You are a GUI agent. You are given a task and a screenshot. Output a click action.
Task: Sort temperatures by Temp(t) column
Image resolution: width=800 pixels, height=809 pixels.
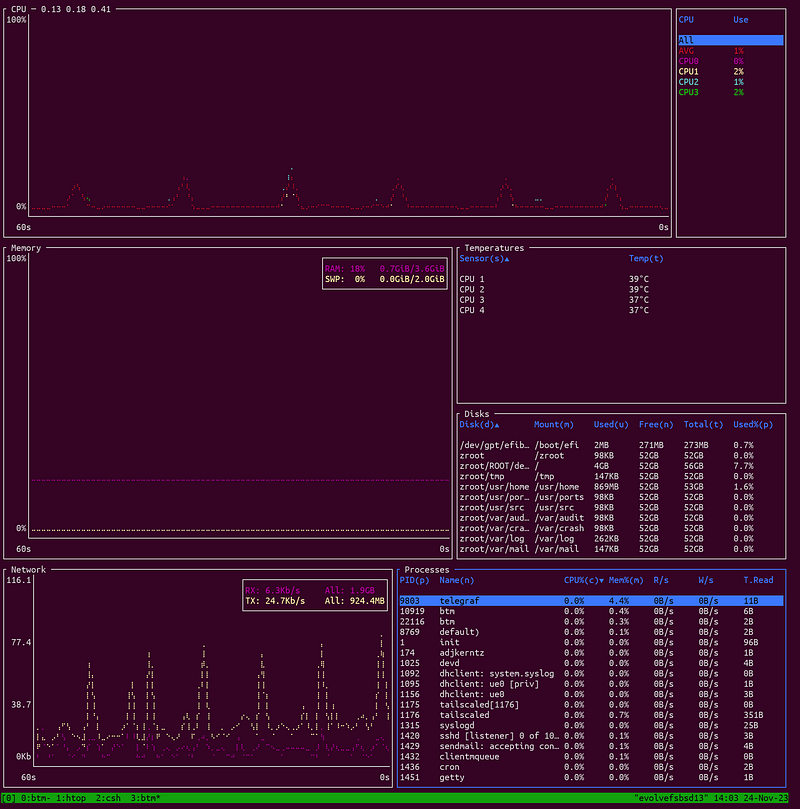[646, 258]
